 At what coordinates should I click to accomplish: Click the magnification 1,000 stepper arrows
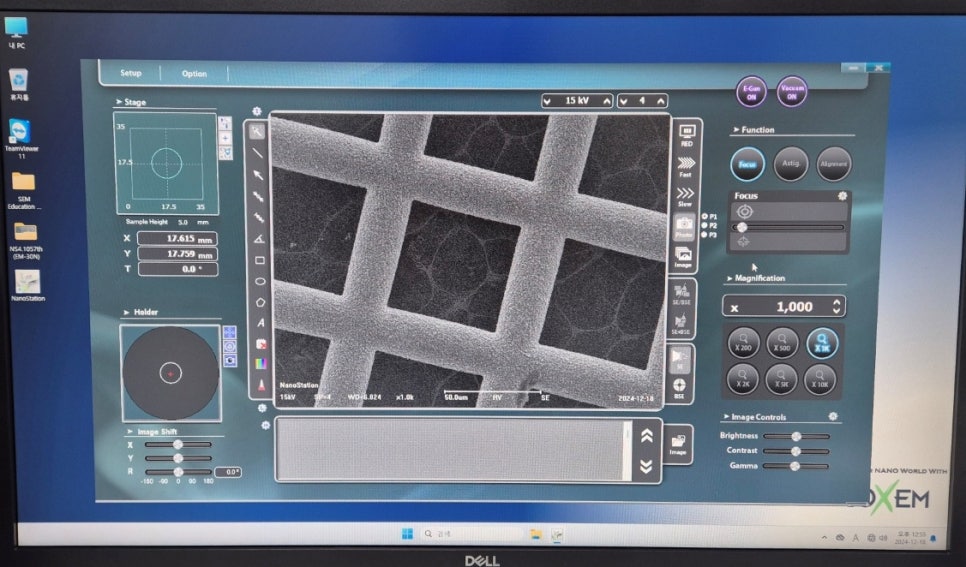coord(836,306)
